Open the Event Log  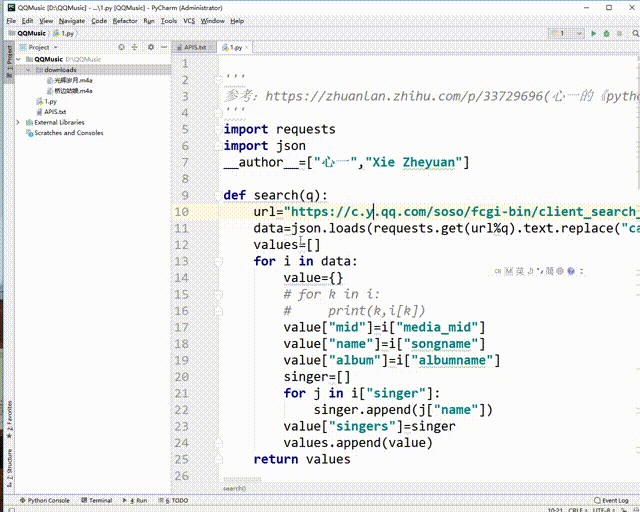click(x=611, y=500)
